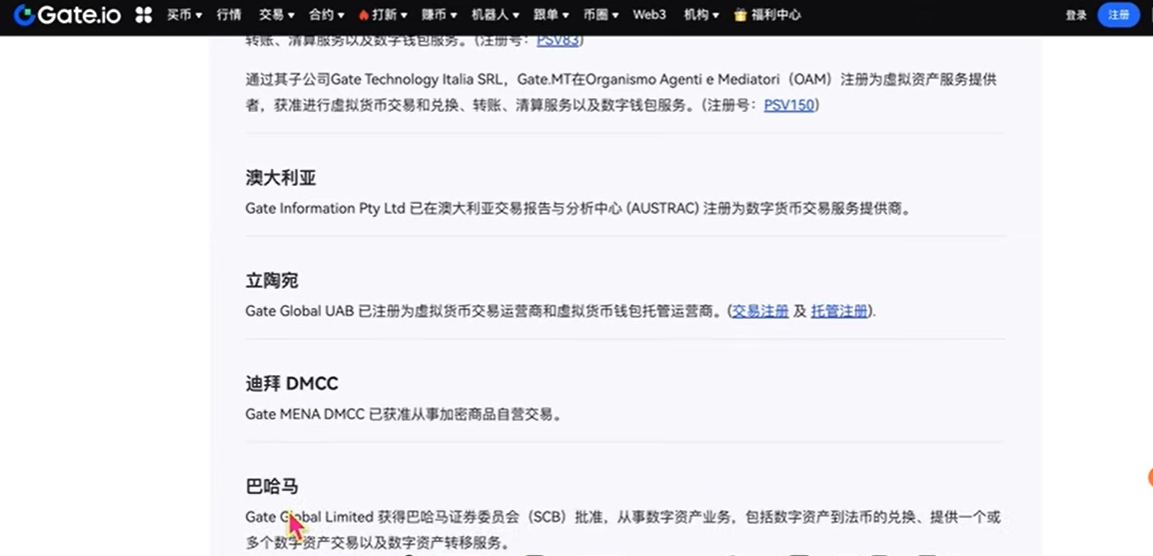The height and width of the screenshot is (556, 1153).
Task: Click the Gate Information Pty Ltd text
Action: (x=326, y=208)
